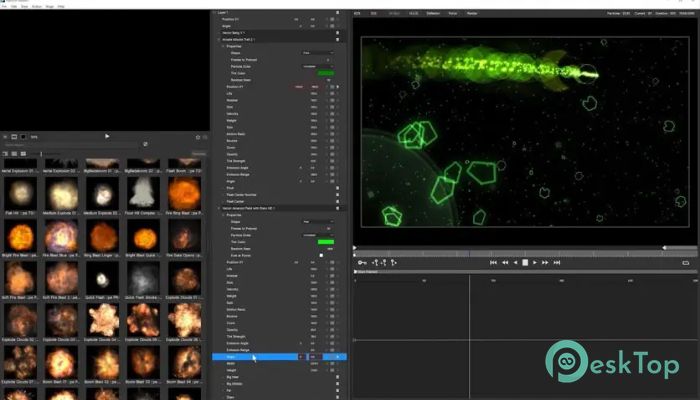
Task: Open the Edit menu
Action: point(14,7)
